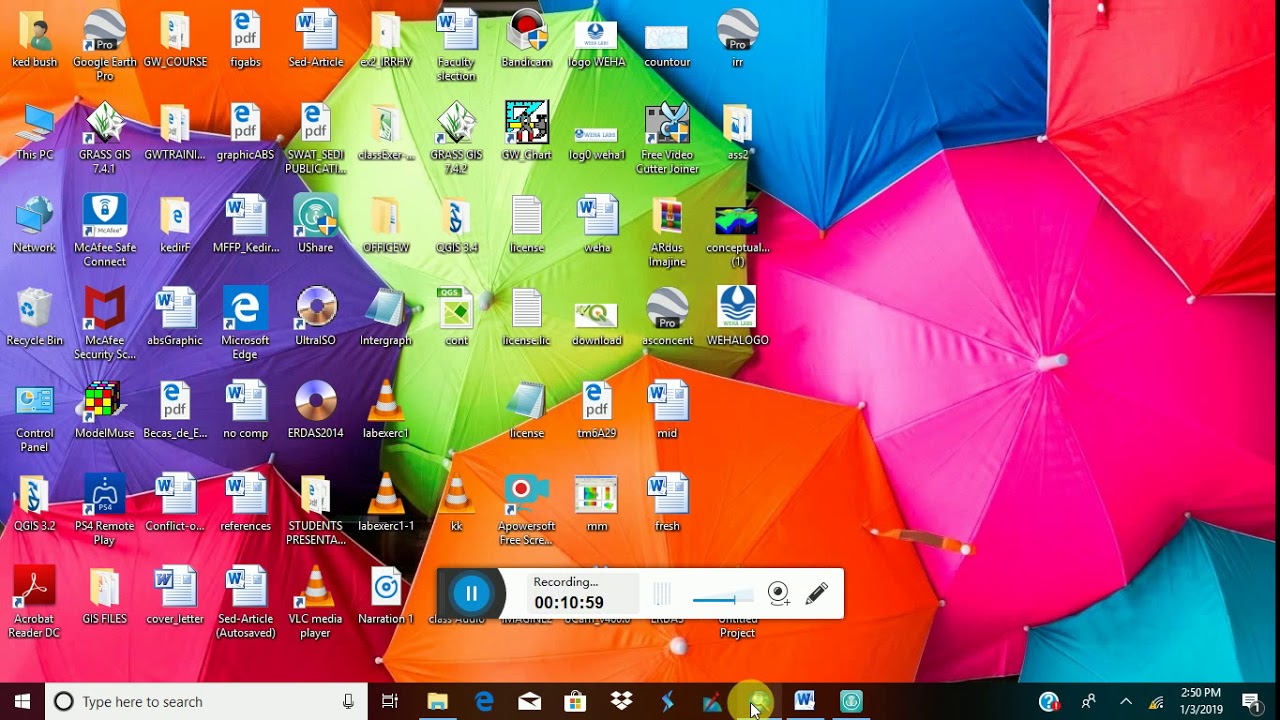Click the Recycle Bin icon
The width and height of the screenshot is (1280, 720).
pos(35,317)
